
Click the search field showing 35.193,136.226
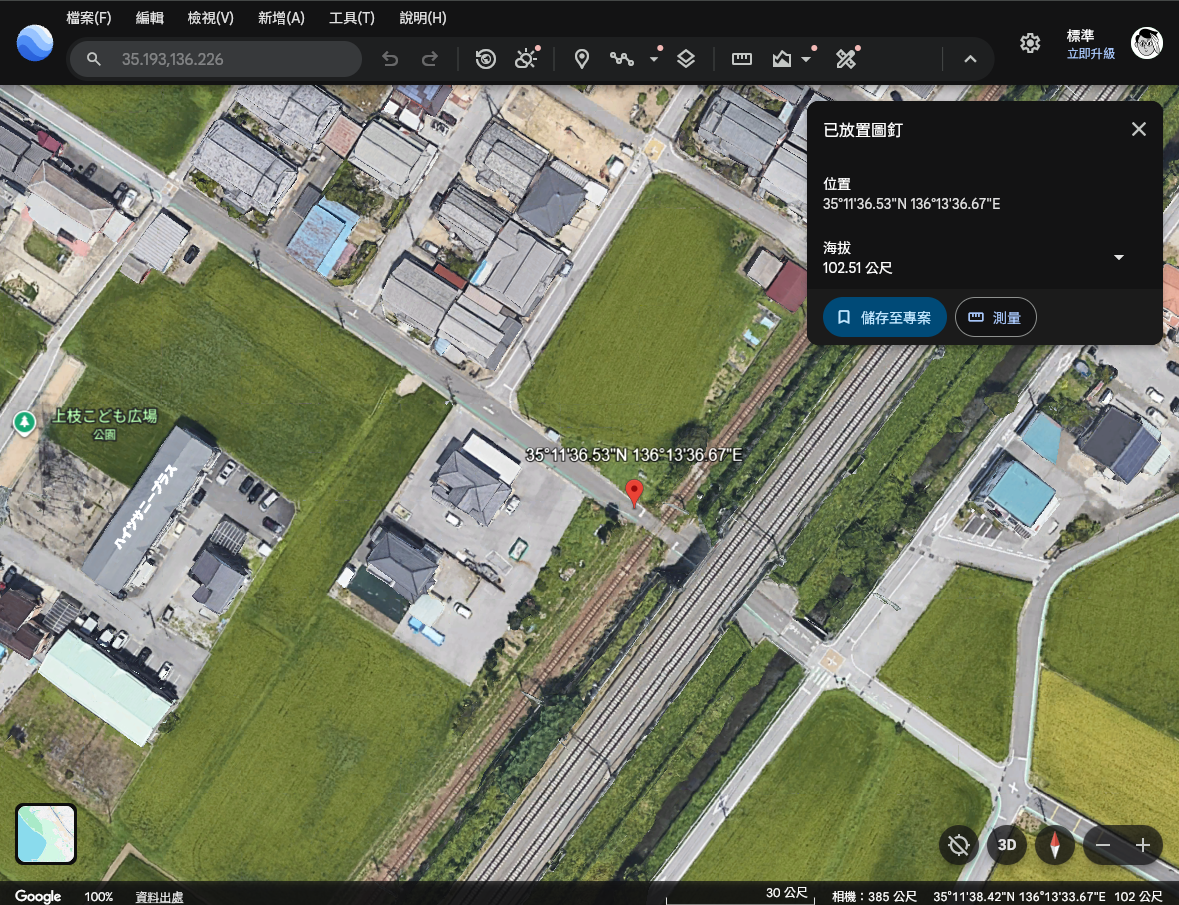[216, 59]
